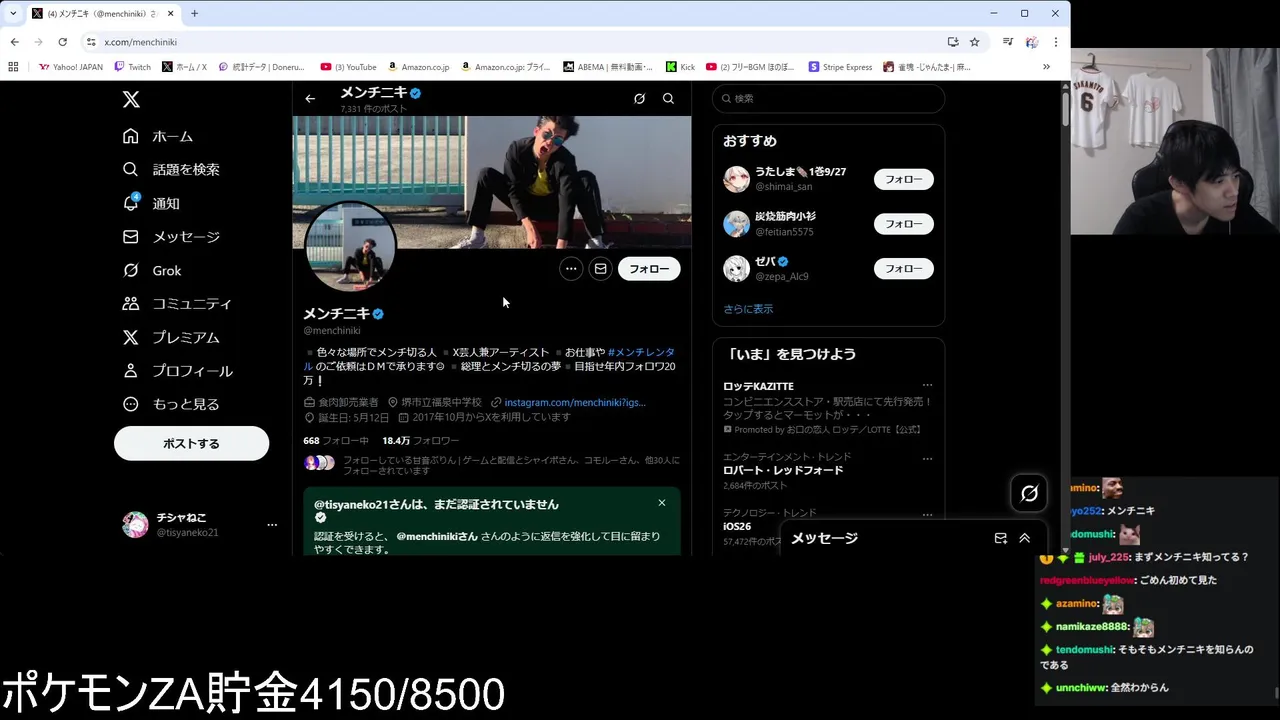Open the #メンチレンタル hashtag link
Viewport: 1280px width, 720px height.
(641, 352)
